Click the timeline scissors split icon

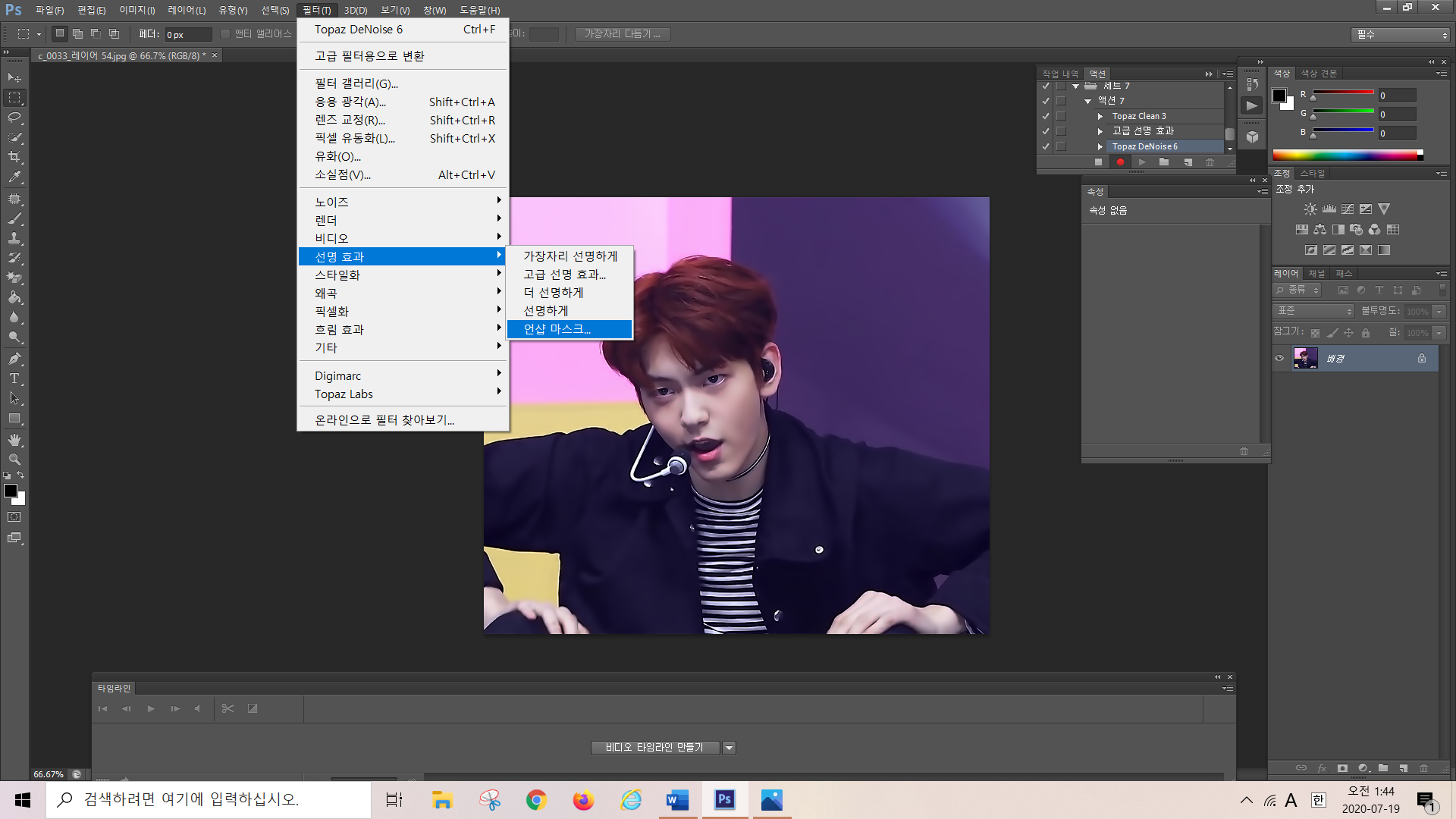[227, 708]
